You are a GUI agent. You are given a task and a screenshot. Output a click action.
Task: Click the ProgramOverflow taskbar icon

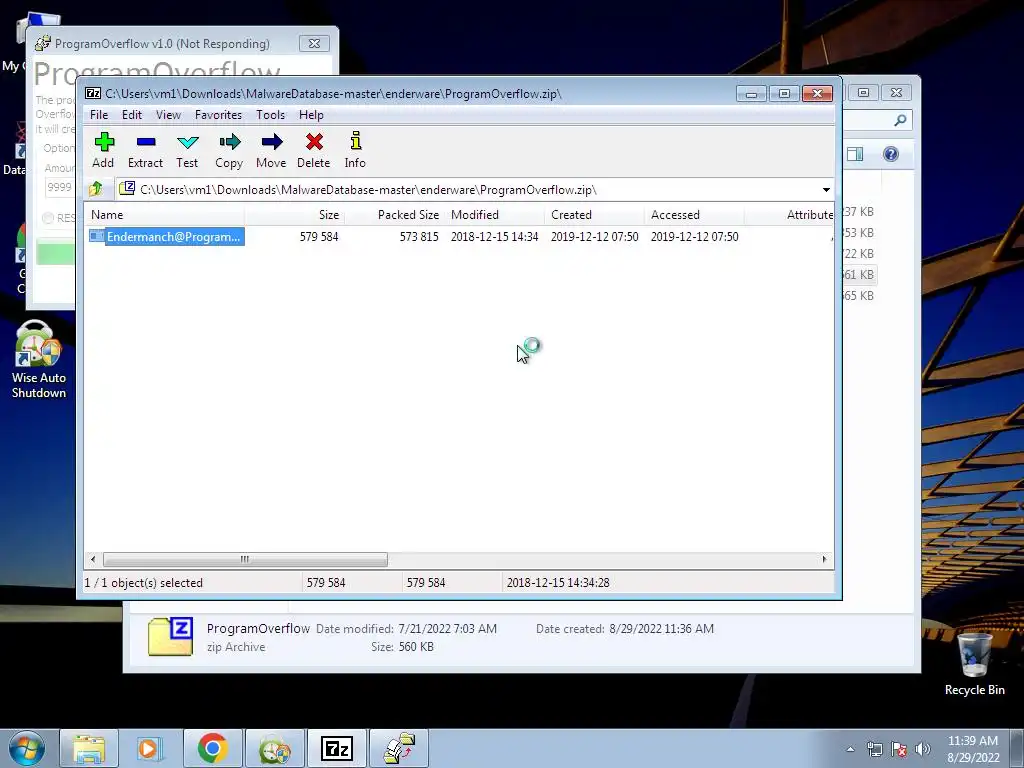(399, 748)
